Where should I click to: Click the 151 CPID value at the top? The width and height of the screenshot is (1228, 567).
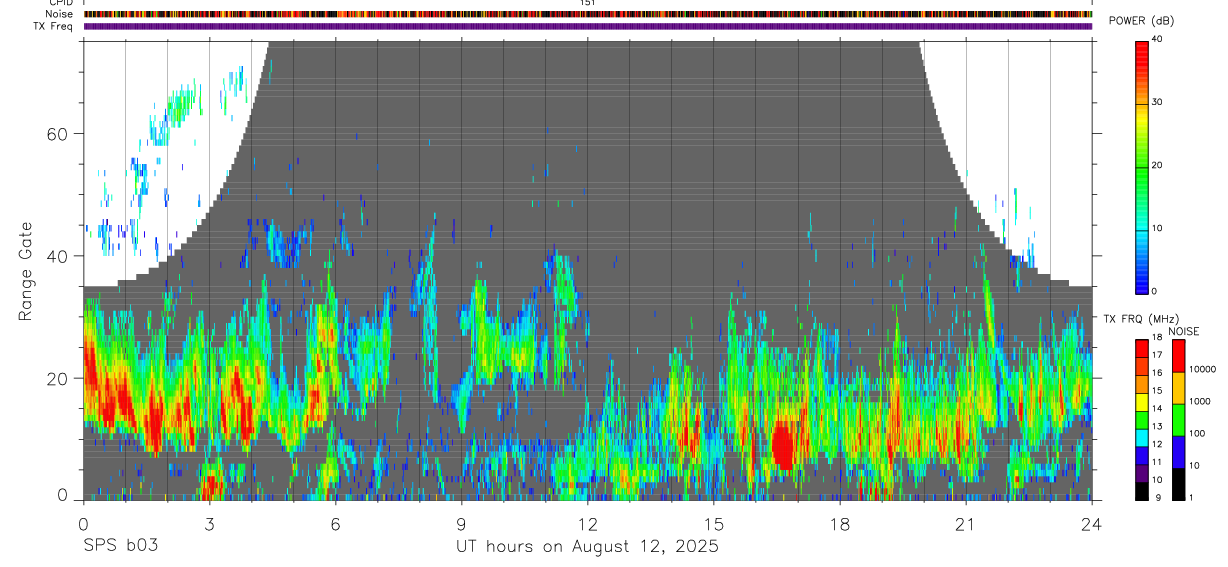pos(588,3)
